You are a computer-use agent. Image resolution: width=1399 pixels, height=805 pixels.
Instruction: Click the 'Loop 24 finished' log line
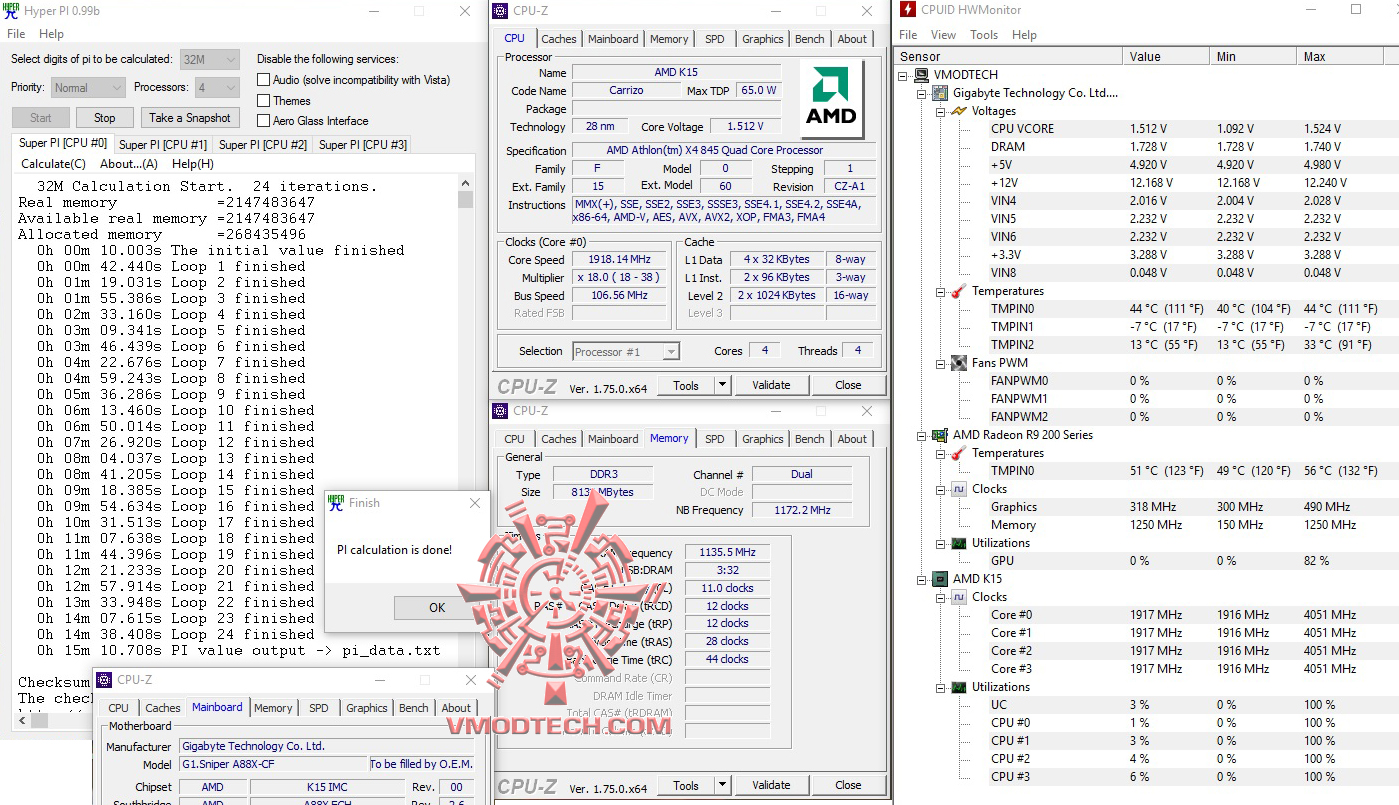click(x=176, y=634)
